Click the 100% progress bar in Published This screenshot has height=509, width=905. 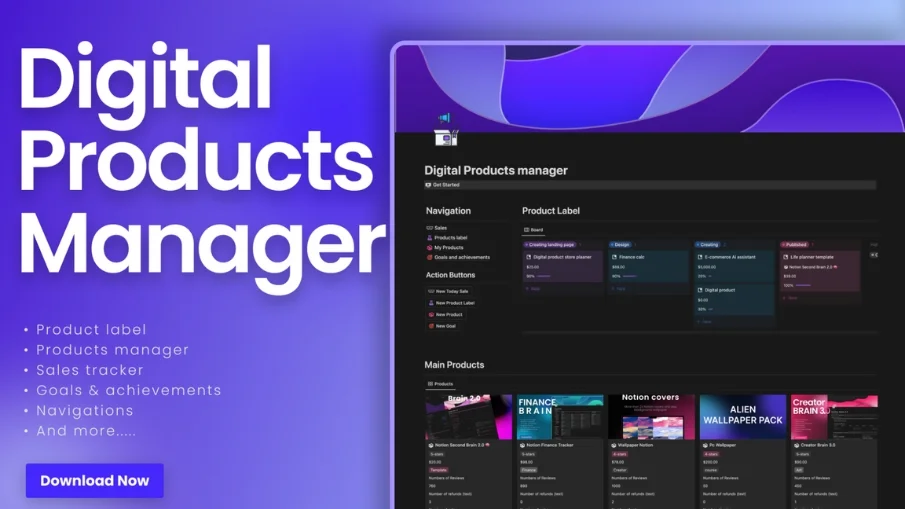coord(803,286)
